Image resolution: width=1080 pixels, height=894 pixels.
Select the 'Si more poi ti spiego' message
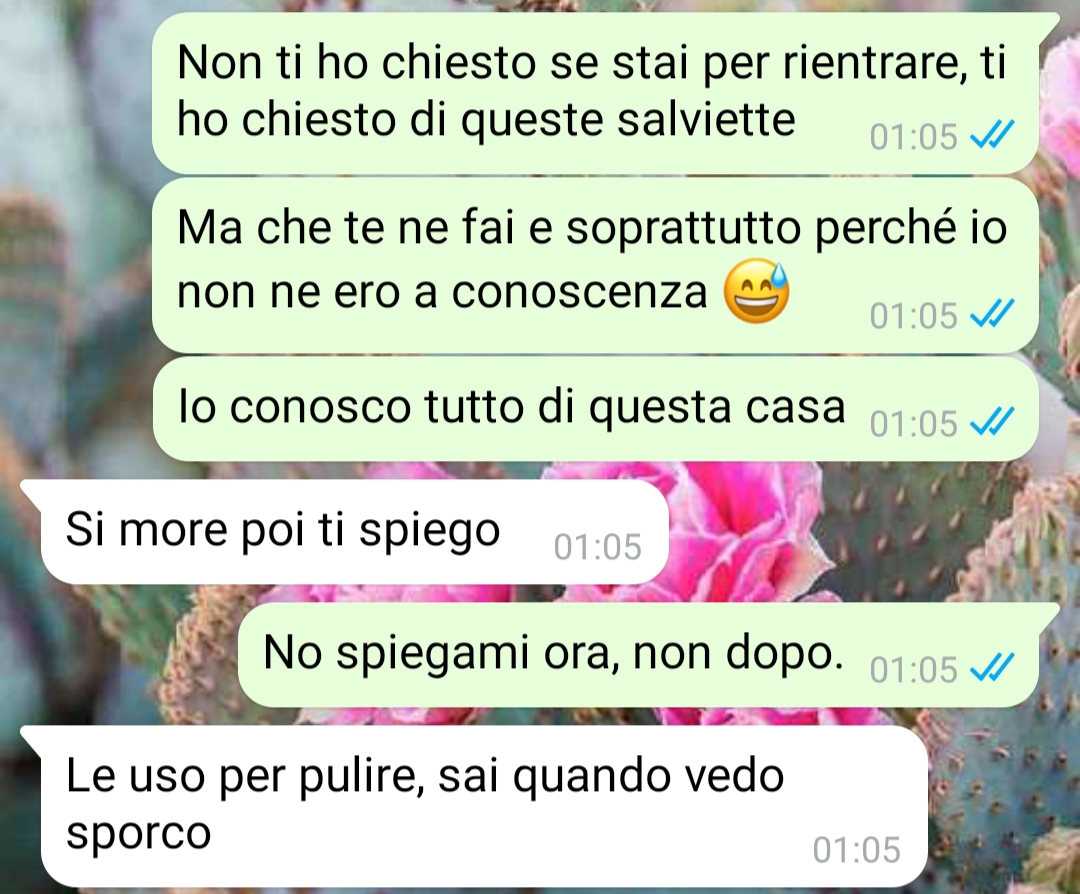click(x=344, y=532)
